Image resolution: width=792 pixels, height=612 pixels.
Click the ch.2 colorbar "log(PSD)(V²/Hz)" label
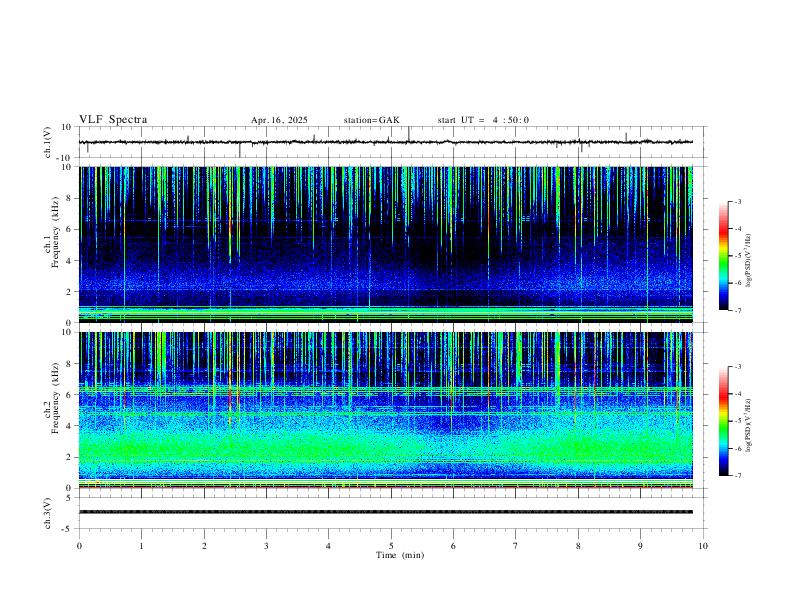[x=748, y=425]
